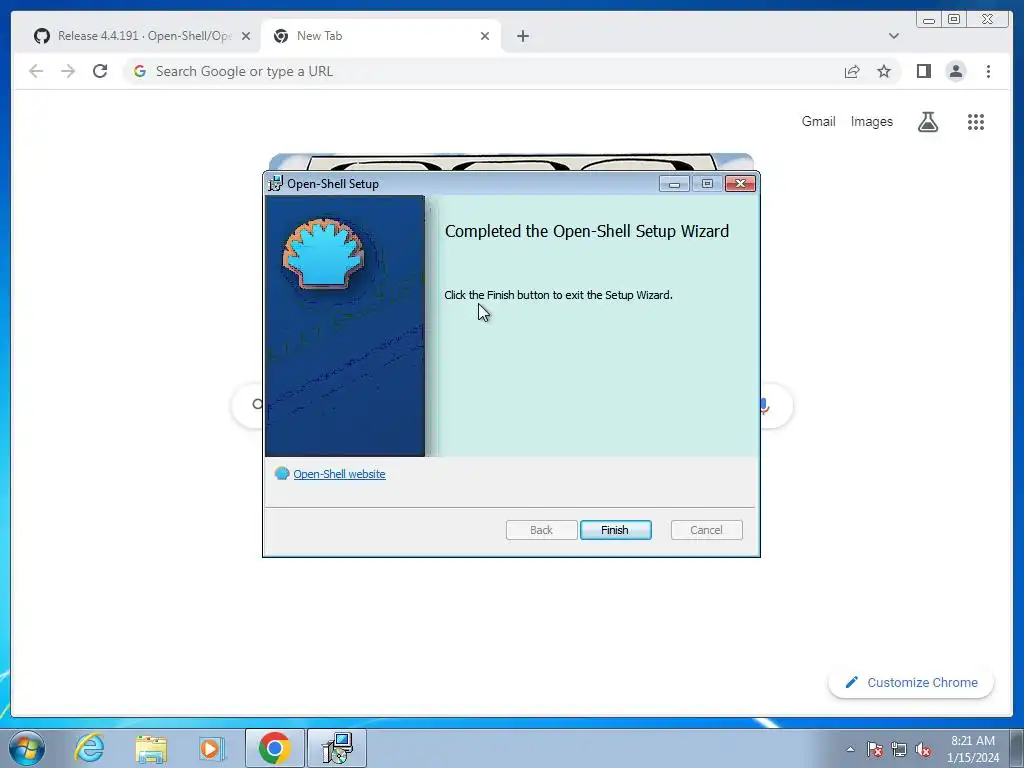This screenshot has width=1024, height=768.
Task: Bookmark this tab with the star
Action: [x=884, y=71]
